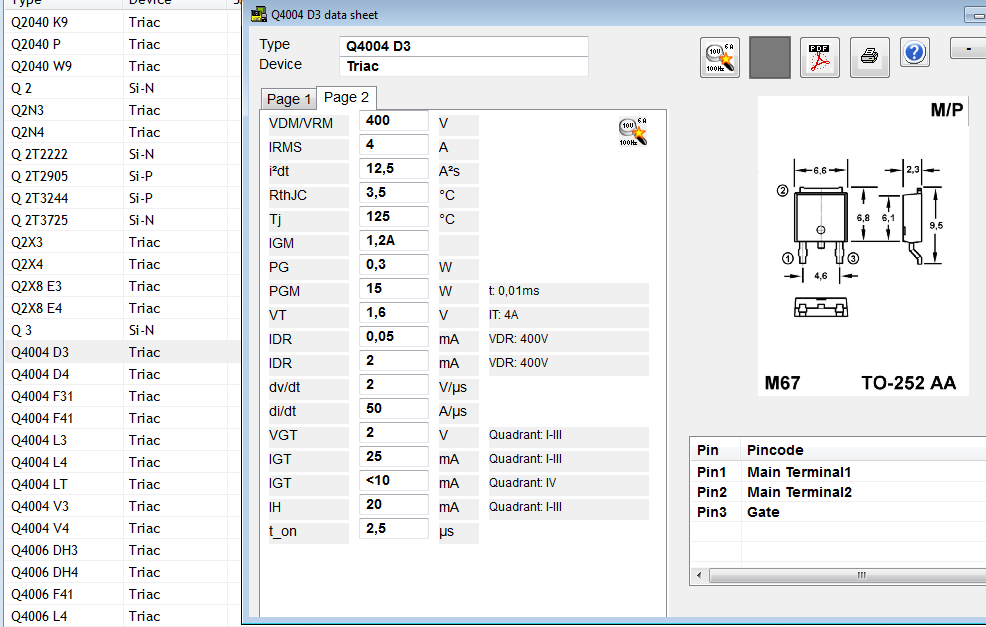The image size is (986, 627).
Task: Click the left arrow of pin table scrollbar
Action: coord(699,575)
